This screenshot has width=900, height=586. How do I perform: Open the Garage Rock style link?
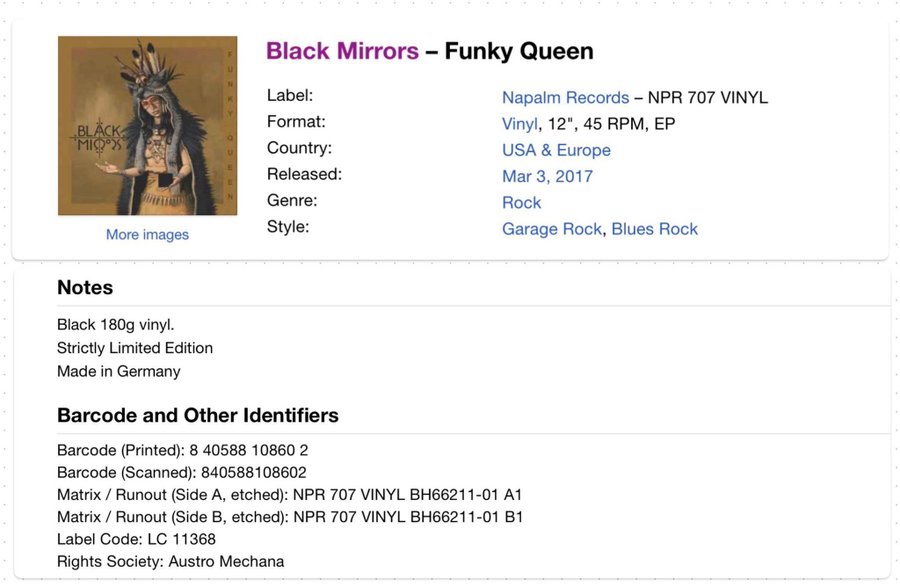(x=552, y=229)
